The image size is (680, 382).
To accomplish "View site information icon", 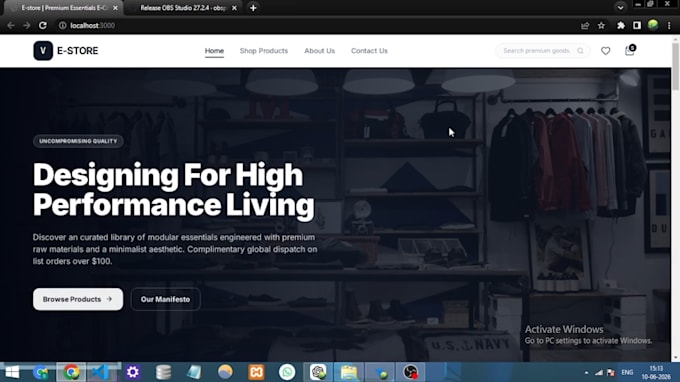I will point(62,26).
